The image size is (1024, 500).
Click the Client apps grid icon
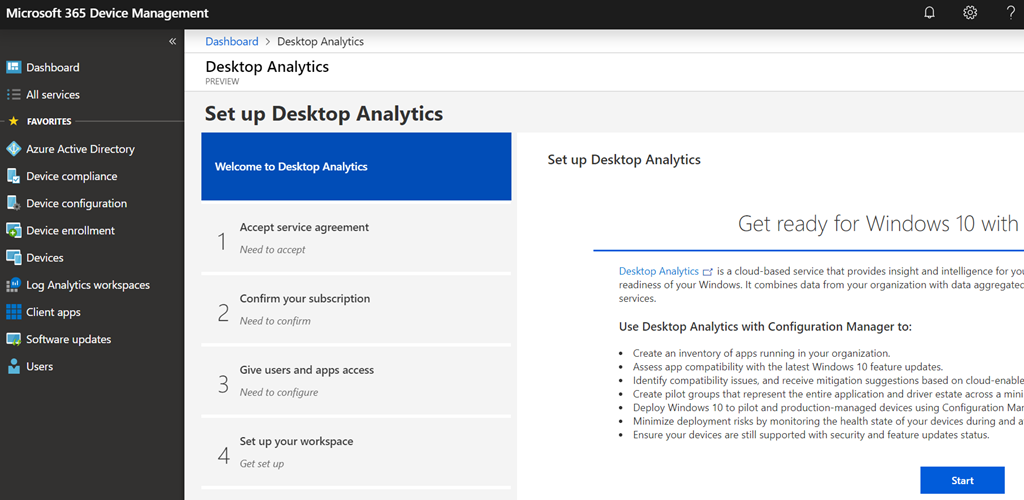click(14, 312)
